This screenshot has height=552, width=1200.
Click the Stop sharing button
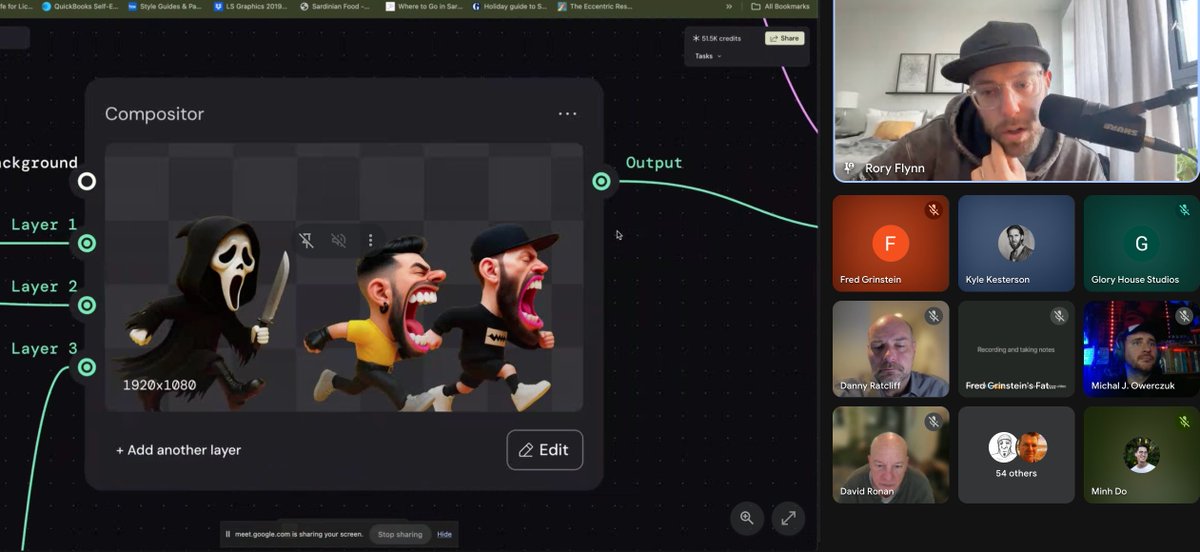coord(400,534)
